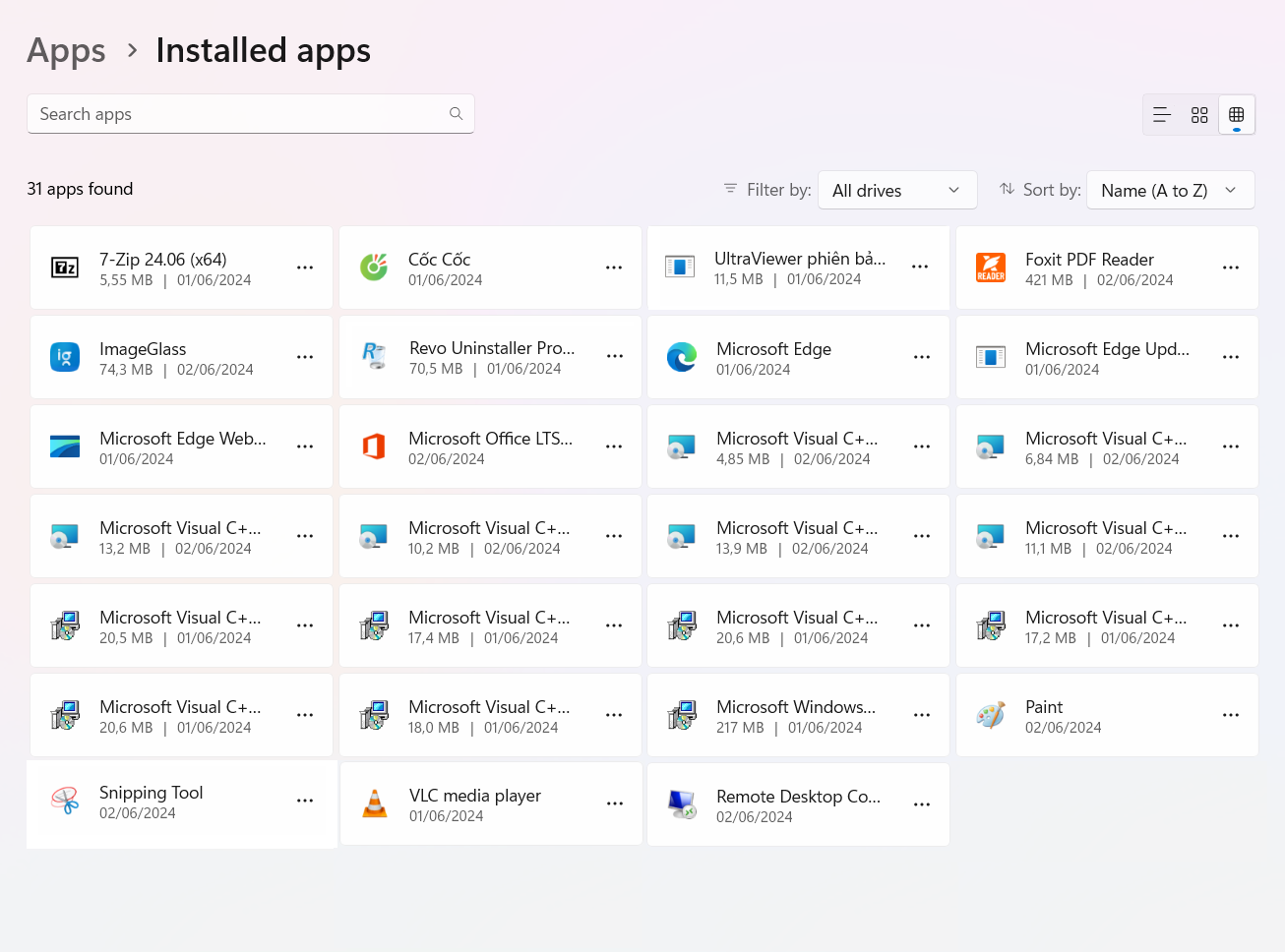The image size is (1285, 952).
Task: Switch to grid view layout
Action: pyautogui.click(x=1199, y=115)
